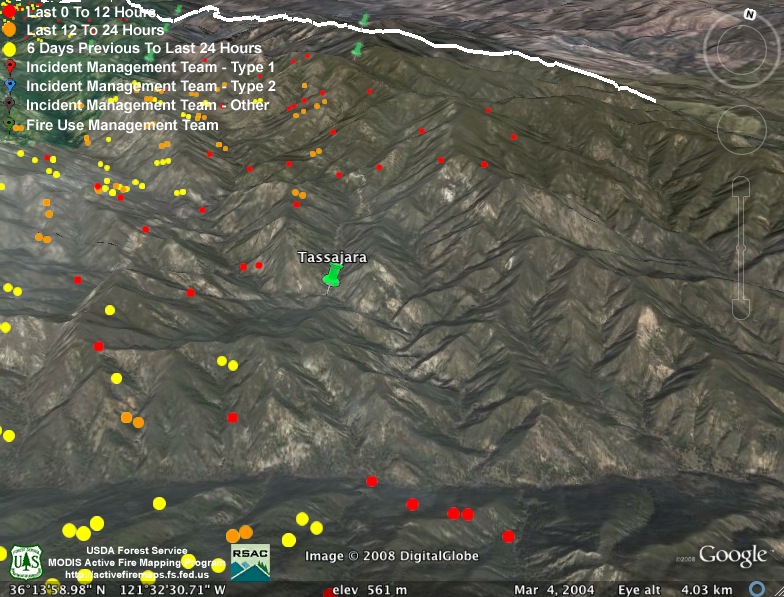Click the Mar 4, 2004 imagery date
784x597 pixels.
(554, 589)
